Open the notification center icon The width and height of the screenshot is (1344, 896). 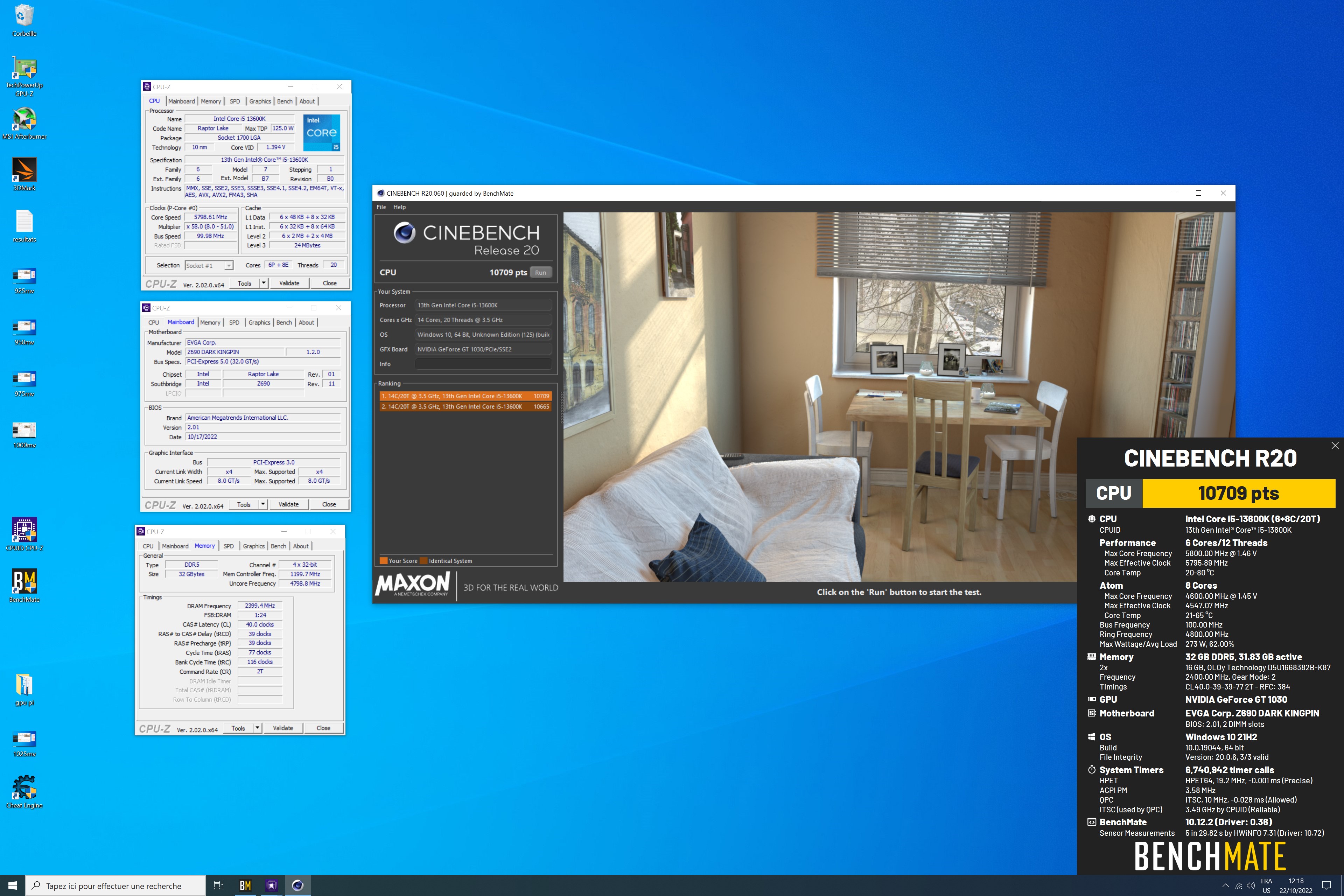1326,885
